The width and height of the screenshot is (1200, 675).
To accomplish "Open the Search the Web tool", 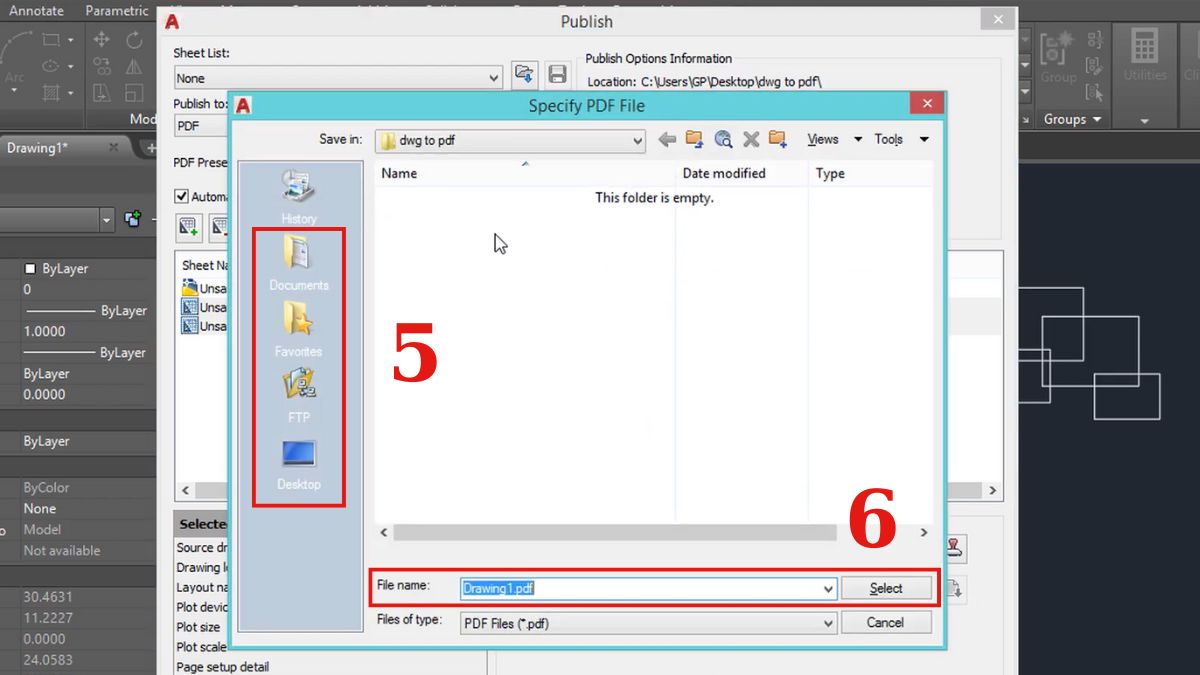I will pyautogui.click(x=723, y=140).
